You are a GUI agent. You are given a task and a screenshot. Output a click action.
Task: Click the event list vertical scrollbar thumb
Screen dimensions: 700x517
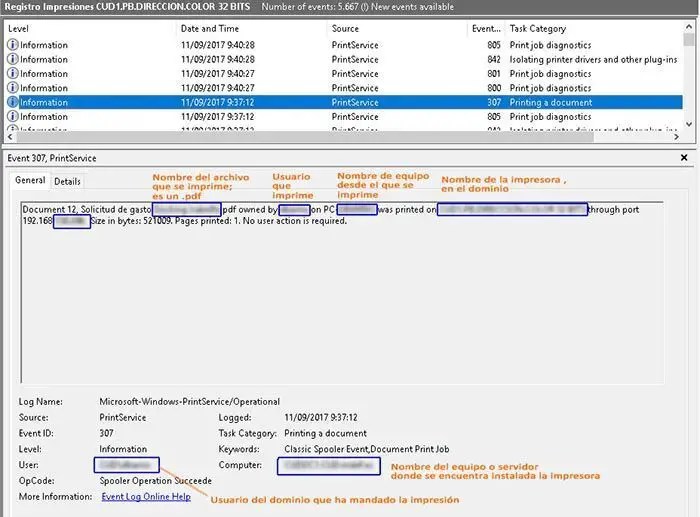[689, 39]
